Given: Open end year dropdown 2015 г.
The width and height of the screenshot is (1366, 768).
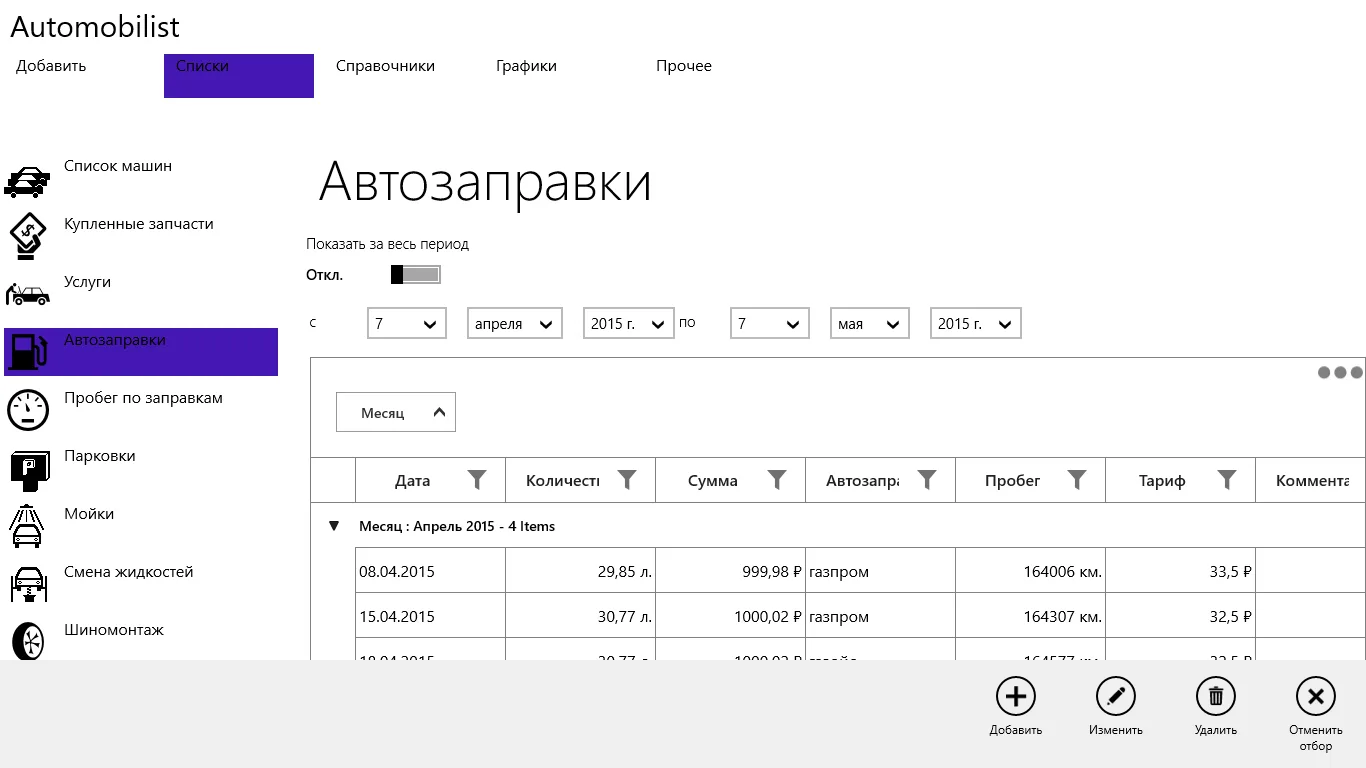Looking at the screenshot, I should [976, 324].
